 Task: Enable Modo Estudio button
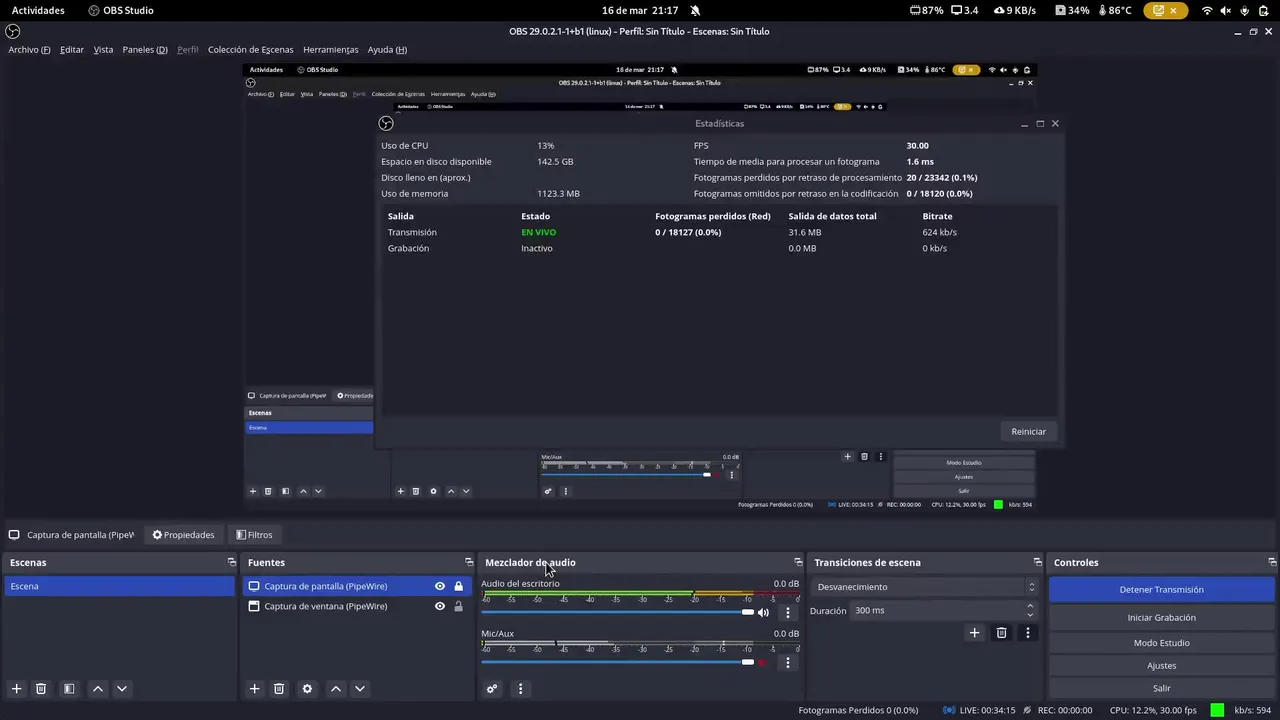[x=1161, y=643]
